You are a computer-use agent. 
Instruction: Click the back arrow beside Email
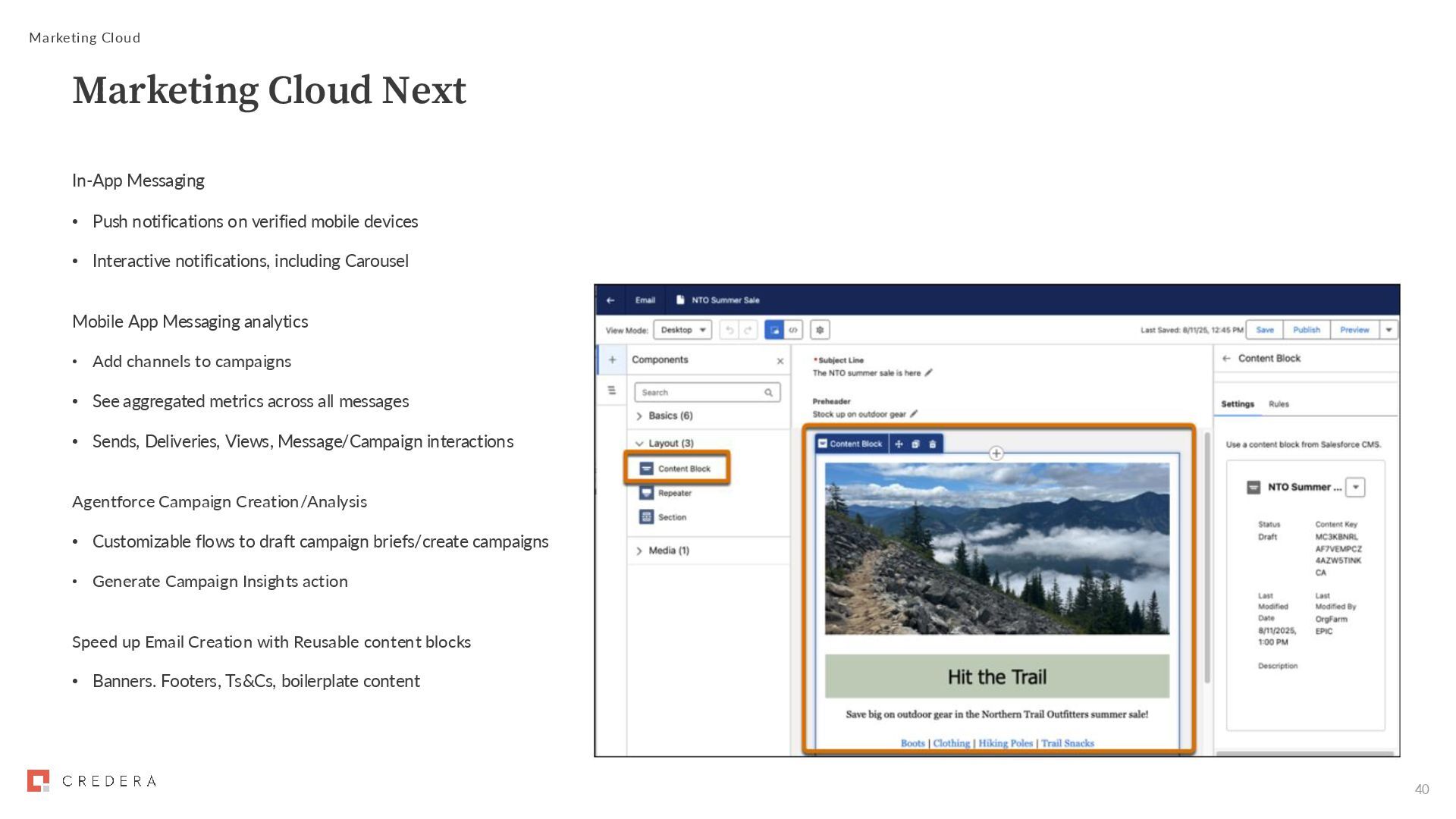(610, 300)
